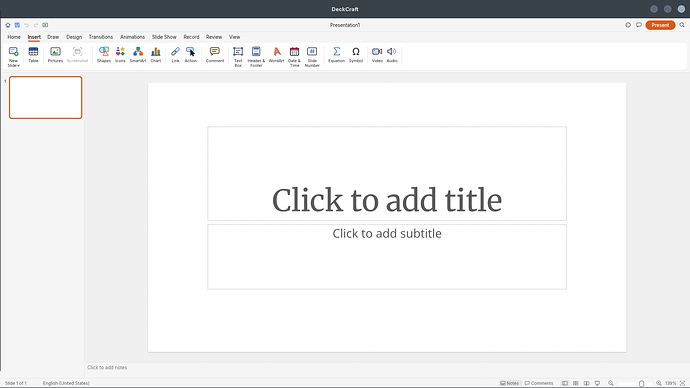This screenshot has height=388, width=690.
Task: Save the presentation with the disk icon
Action: (17, 25)
